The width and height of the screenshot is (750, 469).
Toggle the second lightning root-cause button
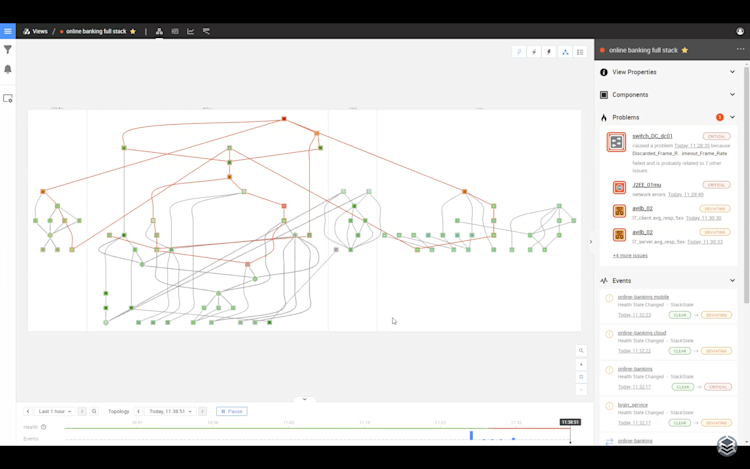point(534,52)
